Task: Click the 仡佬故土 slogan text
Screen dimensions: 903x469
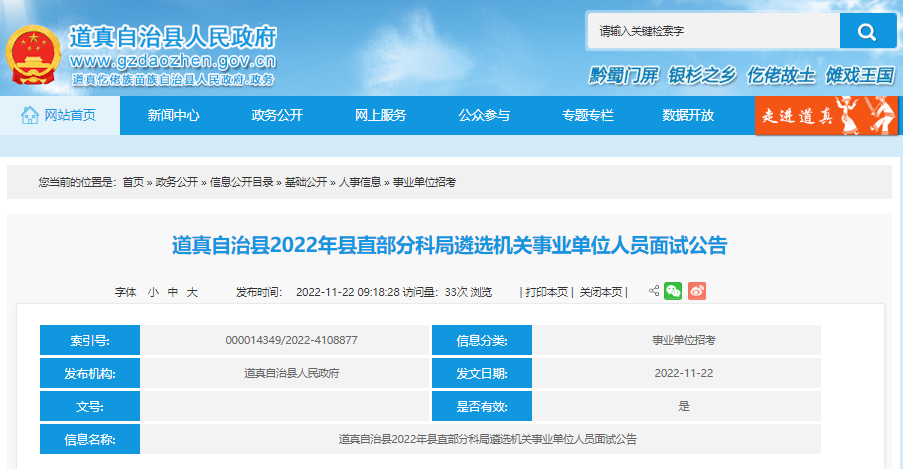Action: (781, 75)
